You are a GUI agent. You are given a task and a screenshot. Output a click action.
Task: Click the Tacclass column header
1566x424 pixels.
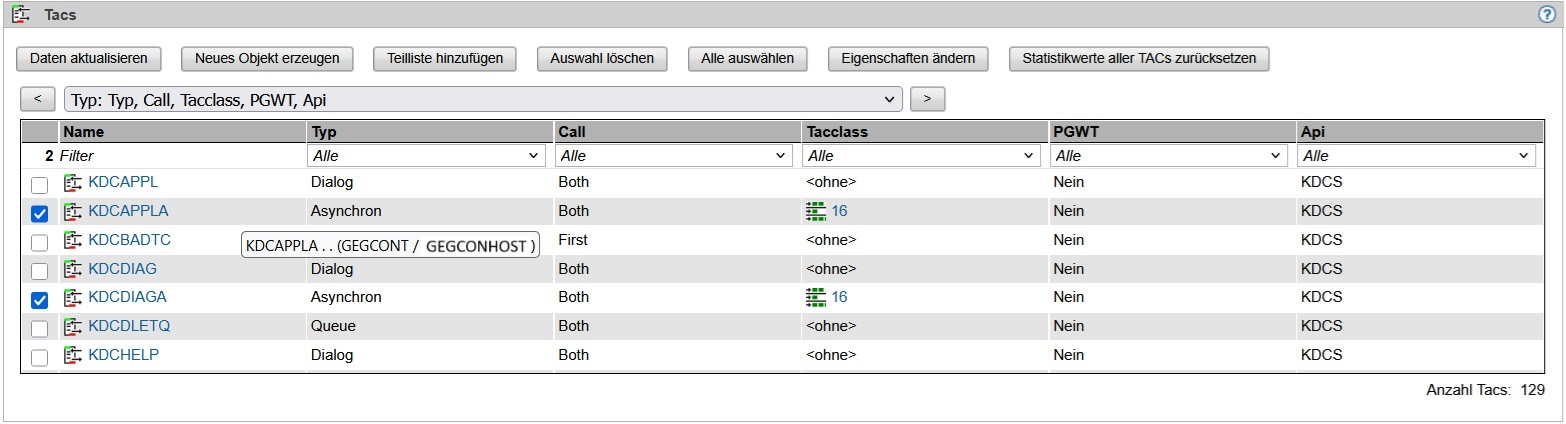click(x=836, y=132)
